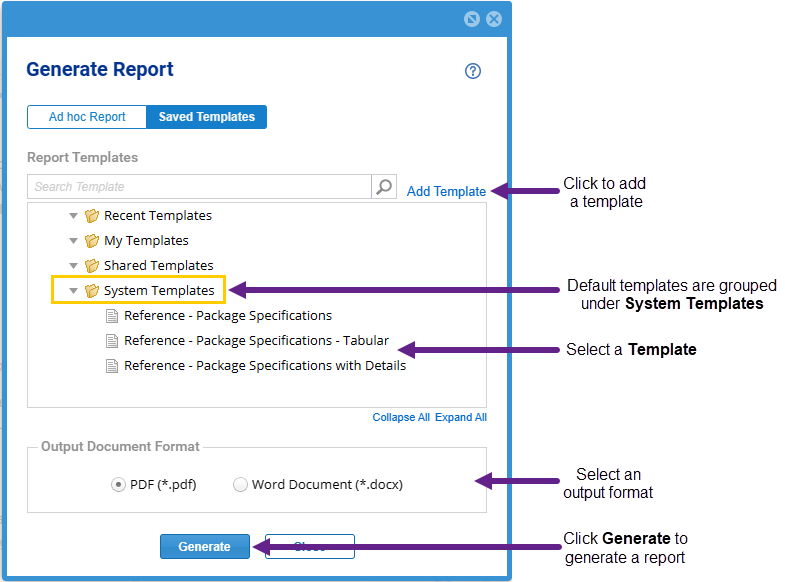Click the Recent Templates folder icon
Viewport: 785px width, 582px height.
[92, 216]
